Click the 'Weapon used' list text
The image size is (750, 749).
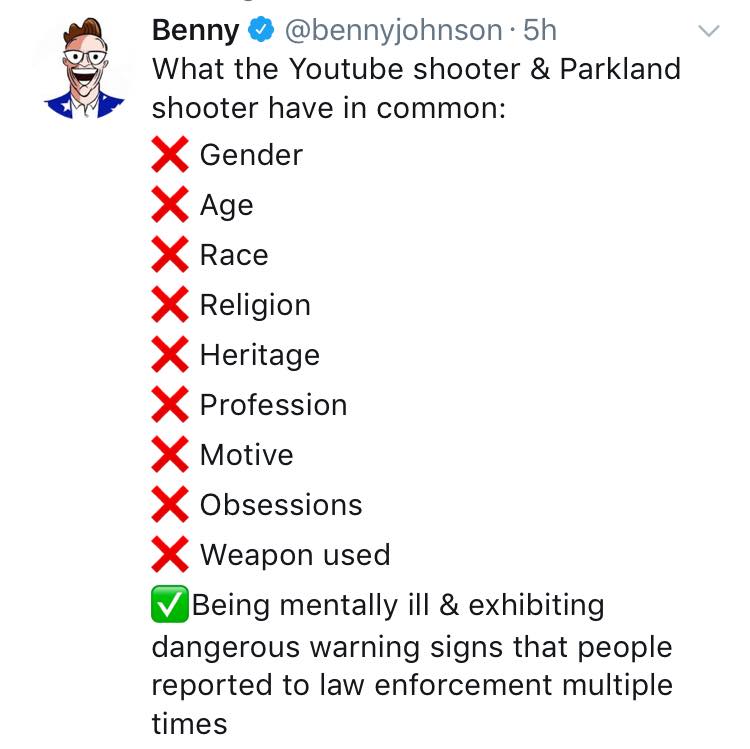pos(295,555)
